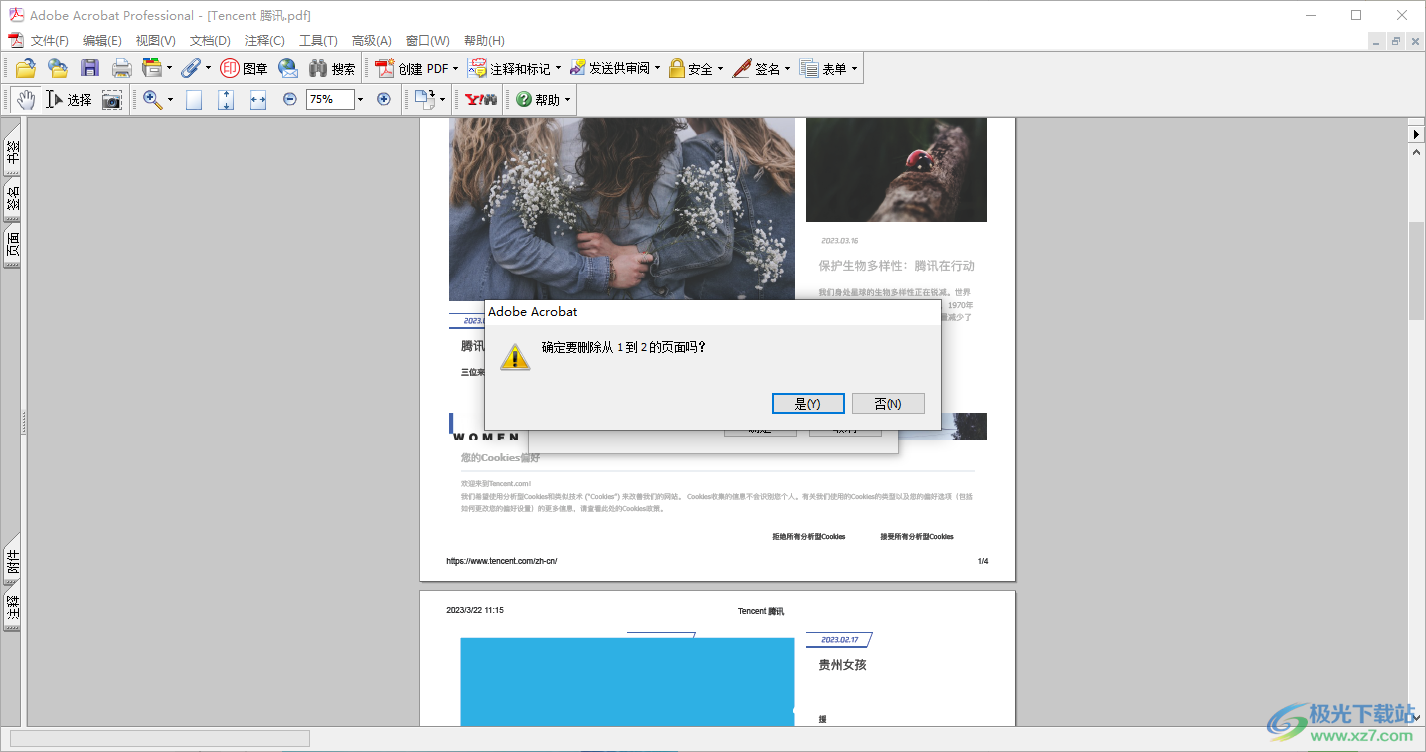Viewport: 1426px width, 752px height.
Task: Click the 创建 PDF icon
Action: click(385, 68)
